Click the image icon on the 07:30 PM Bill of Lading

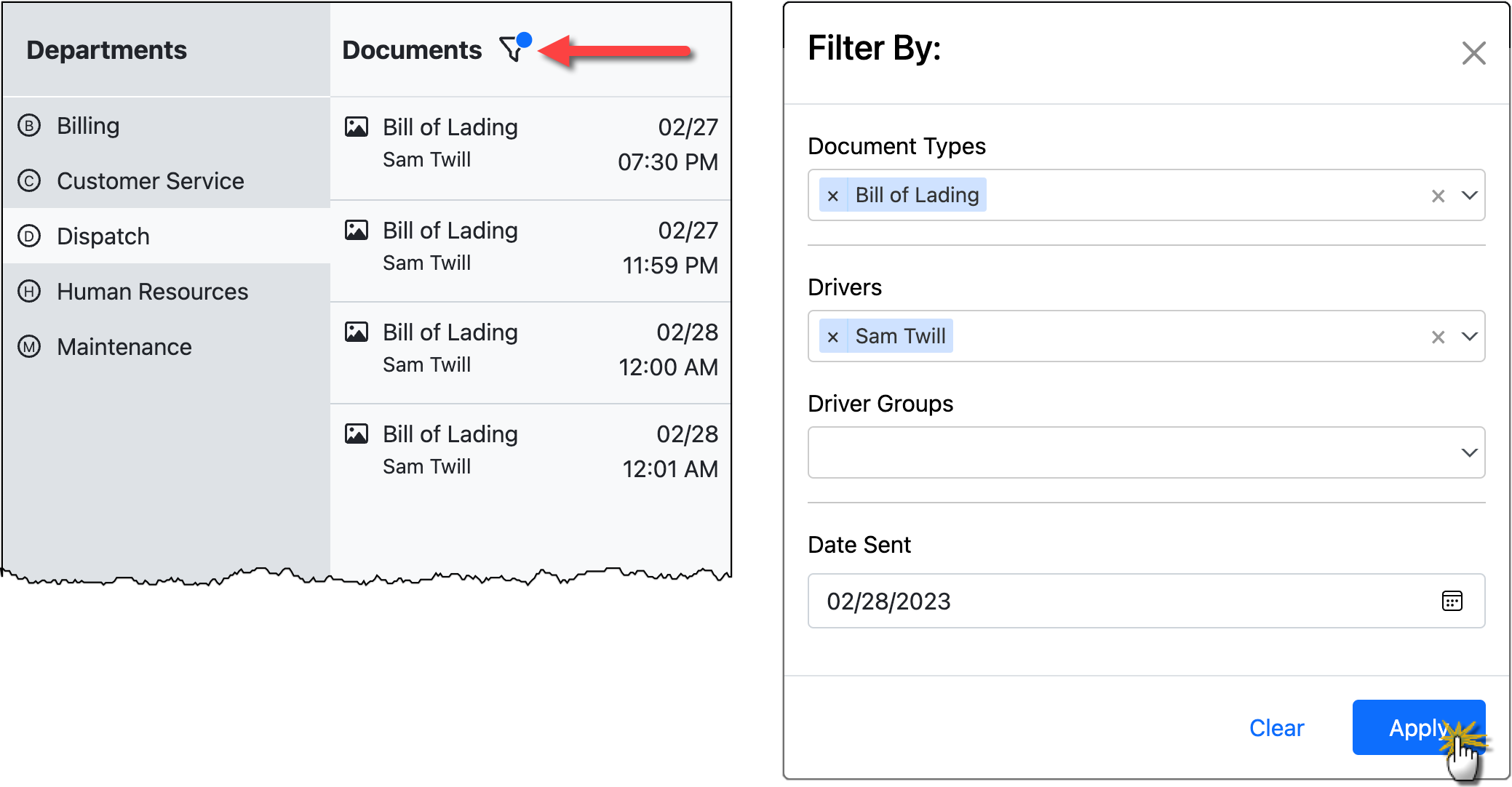point(357,126)
